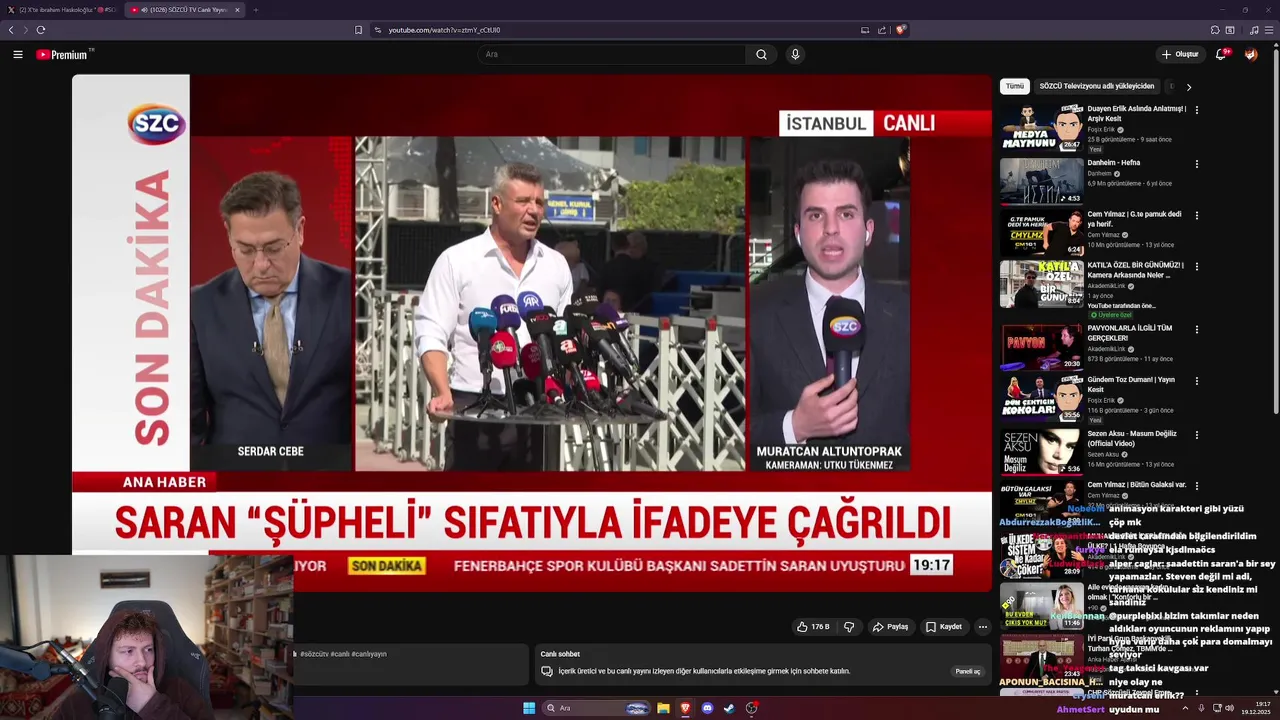Open File Explorer from taskbar
The image size is (1280, 720).
coord(663,708)
